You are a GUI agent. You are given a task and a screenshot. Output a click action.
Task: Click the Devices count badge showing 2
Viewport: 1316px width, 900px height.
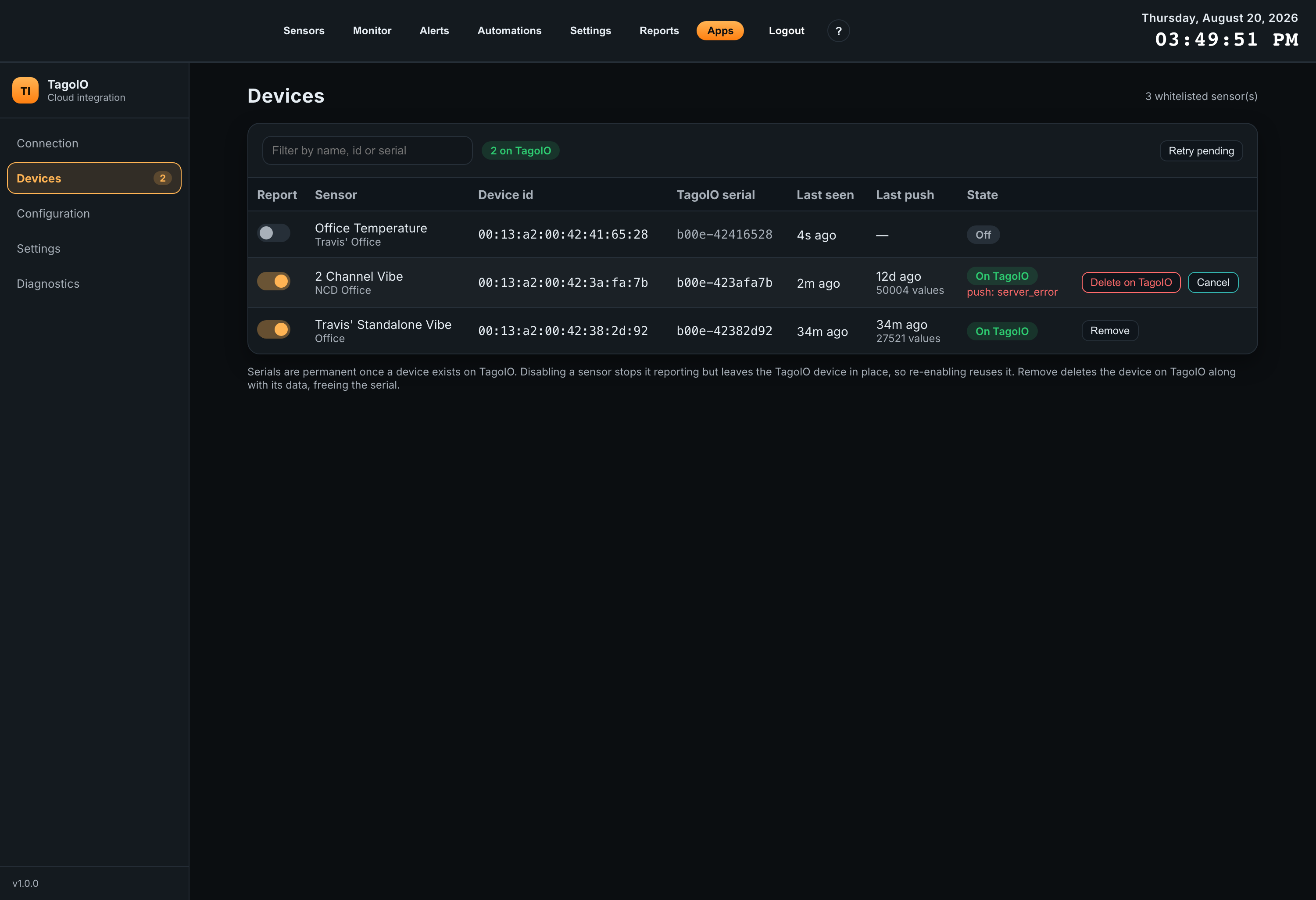coord(162,179)
